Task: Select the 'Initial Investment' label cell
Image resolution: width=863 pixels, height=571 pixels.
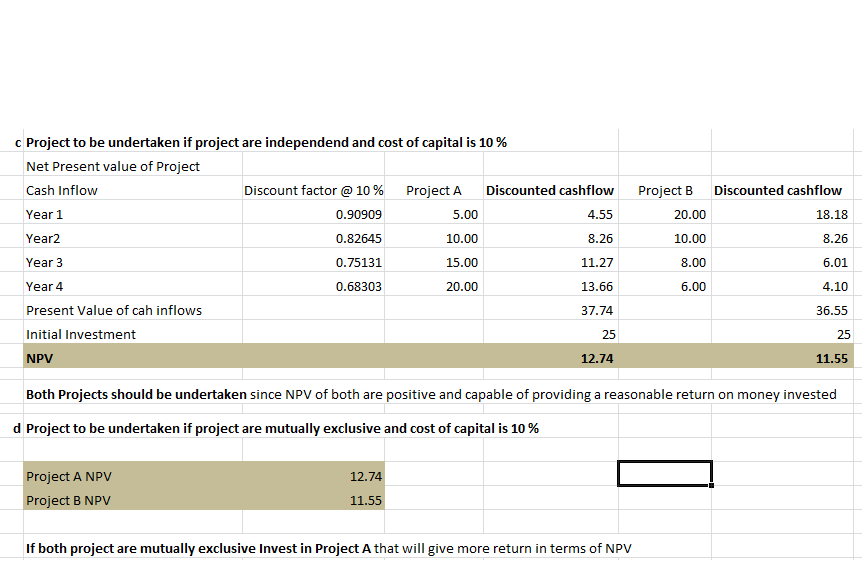Action: (x=81, y=334)
